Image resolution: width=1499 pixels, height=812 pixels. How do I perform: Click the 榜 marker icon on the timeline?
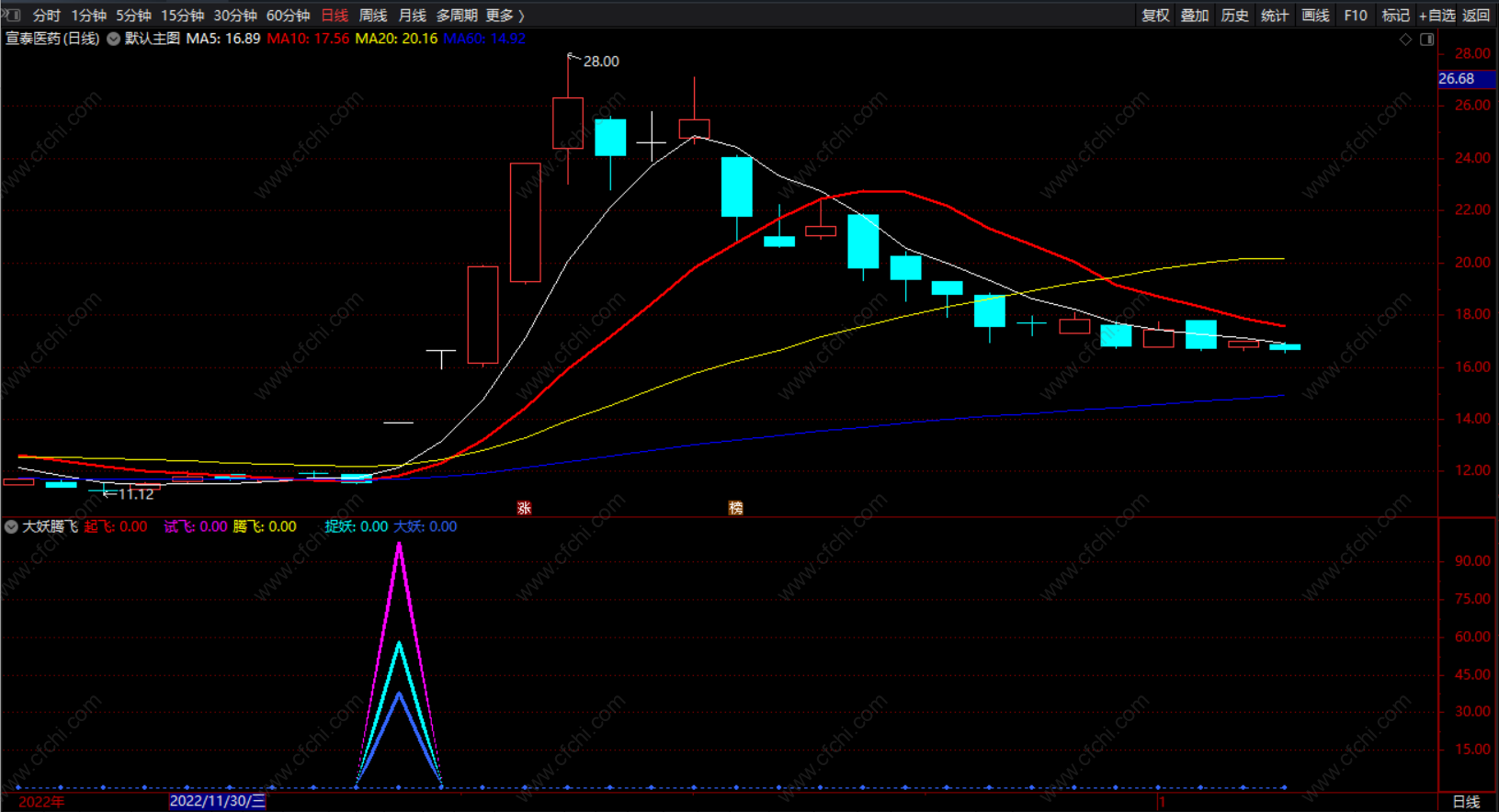(735, 508)
